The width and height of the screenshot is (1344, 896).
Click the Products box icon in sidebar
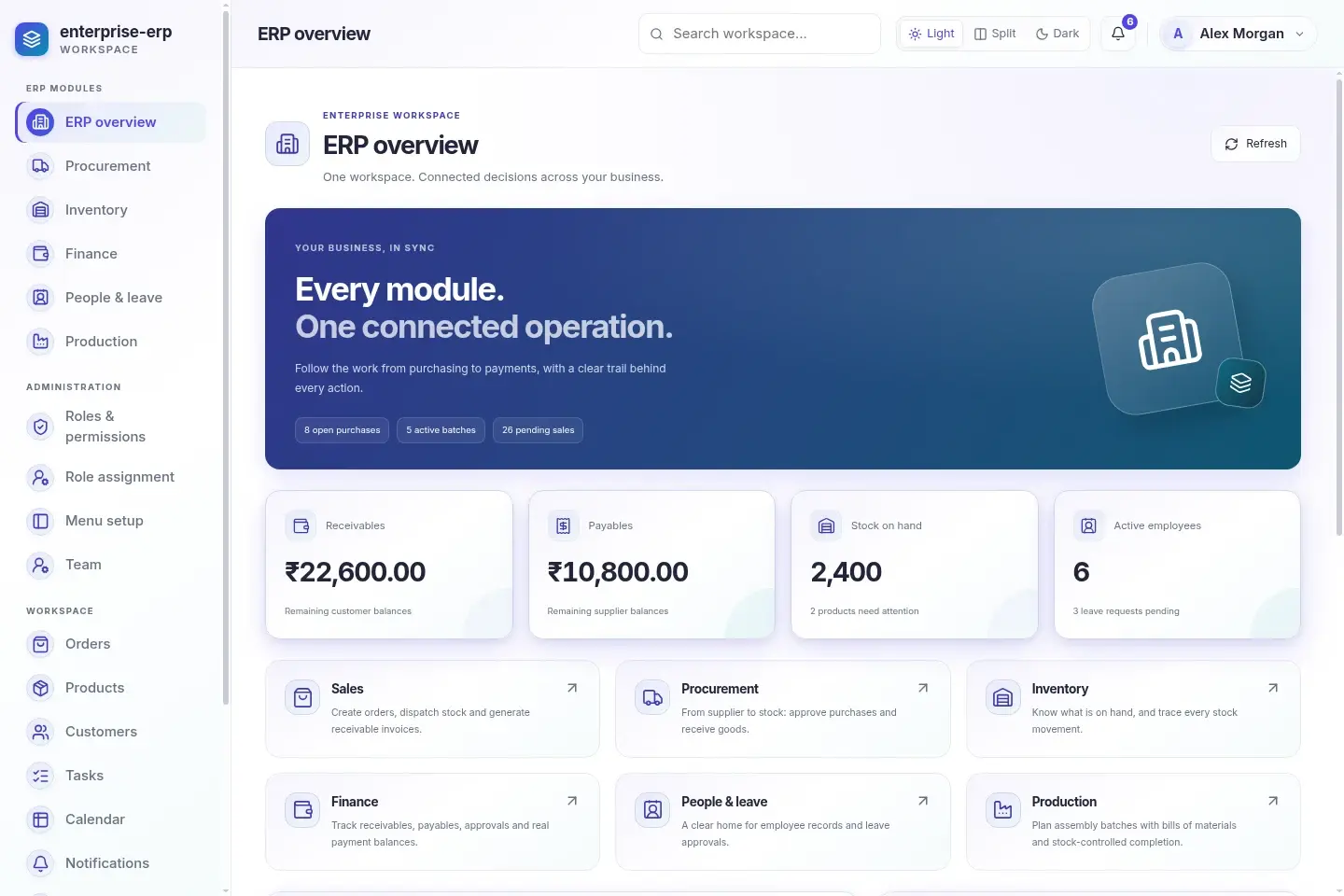40,688
